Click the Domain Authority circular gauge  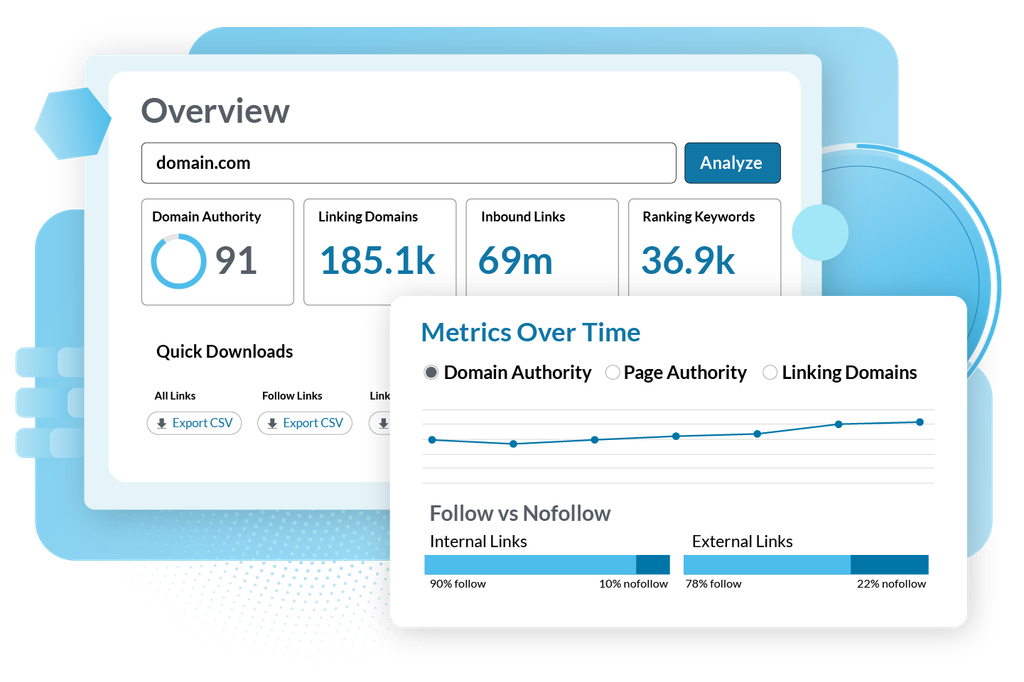coord(178,261)
